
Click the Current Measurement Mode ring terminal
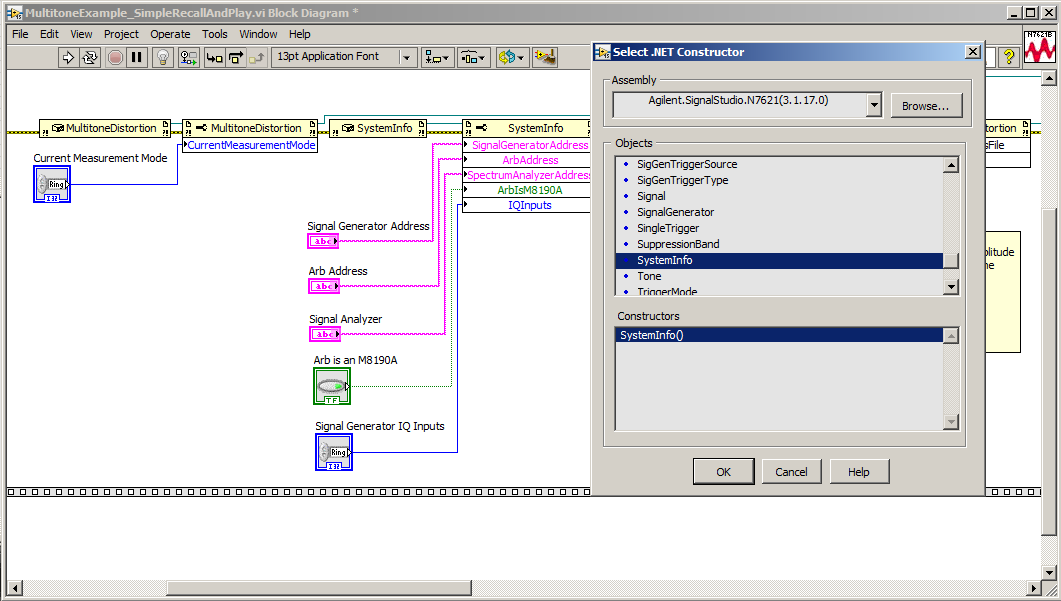[x=52, y=184]
